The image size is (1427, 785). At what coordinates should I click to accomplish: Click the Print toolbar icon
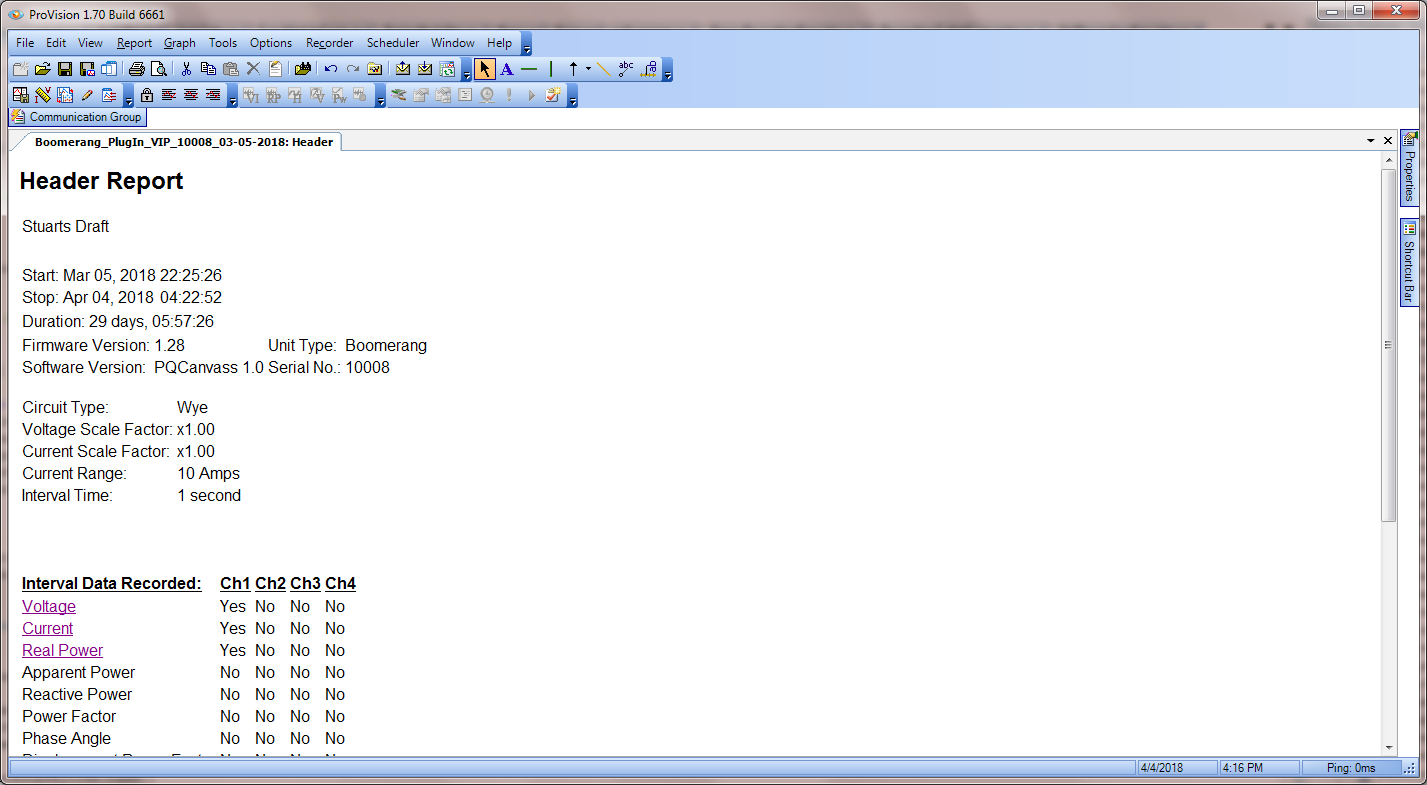pos(137,68)
